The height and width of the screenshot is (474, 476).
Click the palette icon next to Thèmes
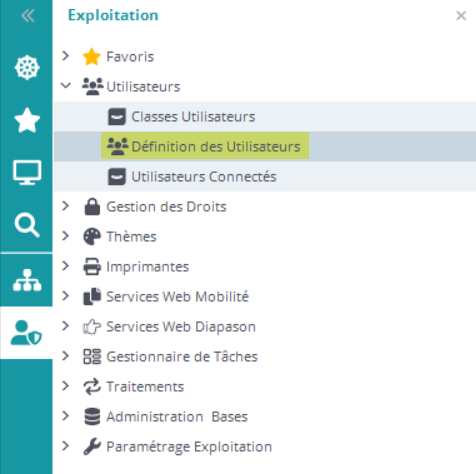pos(92,237)
